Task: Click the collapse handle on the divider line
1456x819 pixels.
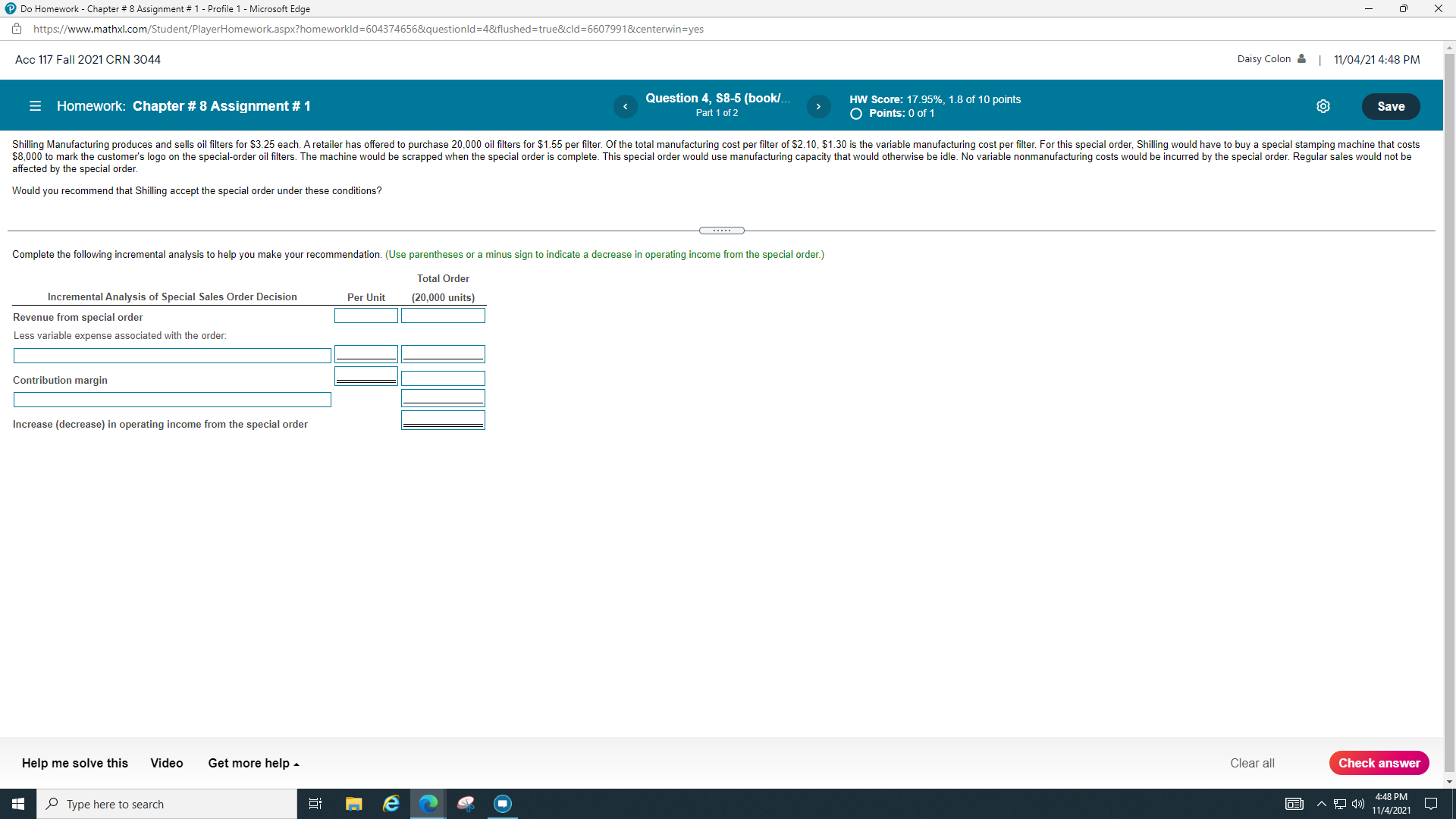Action: [x=721, y=231]
